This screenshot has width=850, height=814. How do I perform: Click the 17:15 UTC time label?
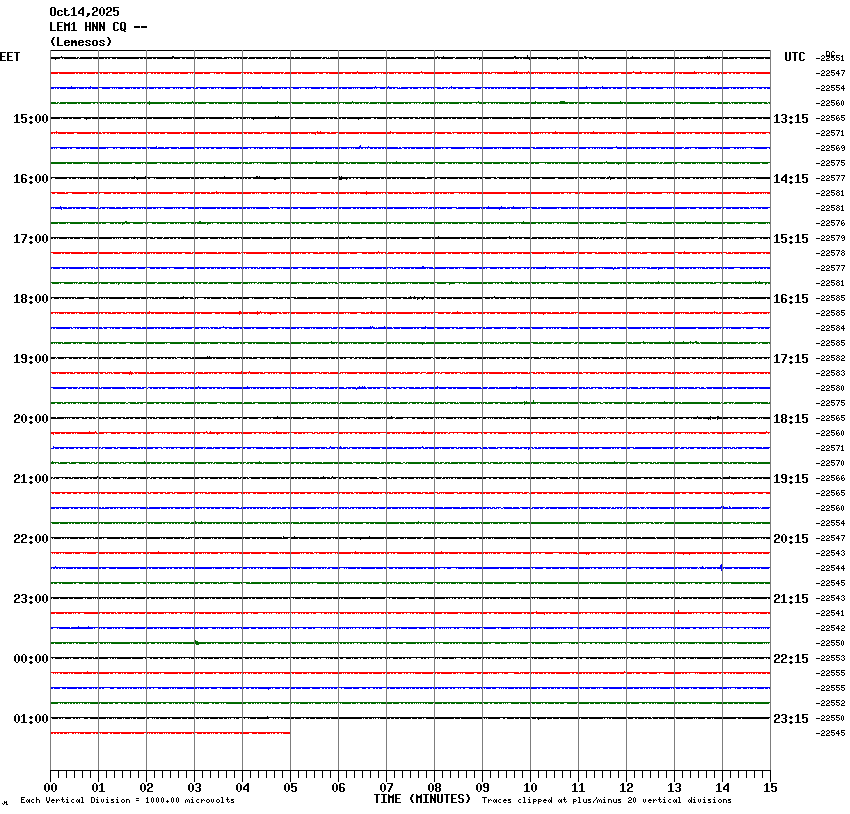coord(790,359)
